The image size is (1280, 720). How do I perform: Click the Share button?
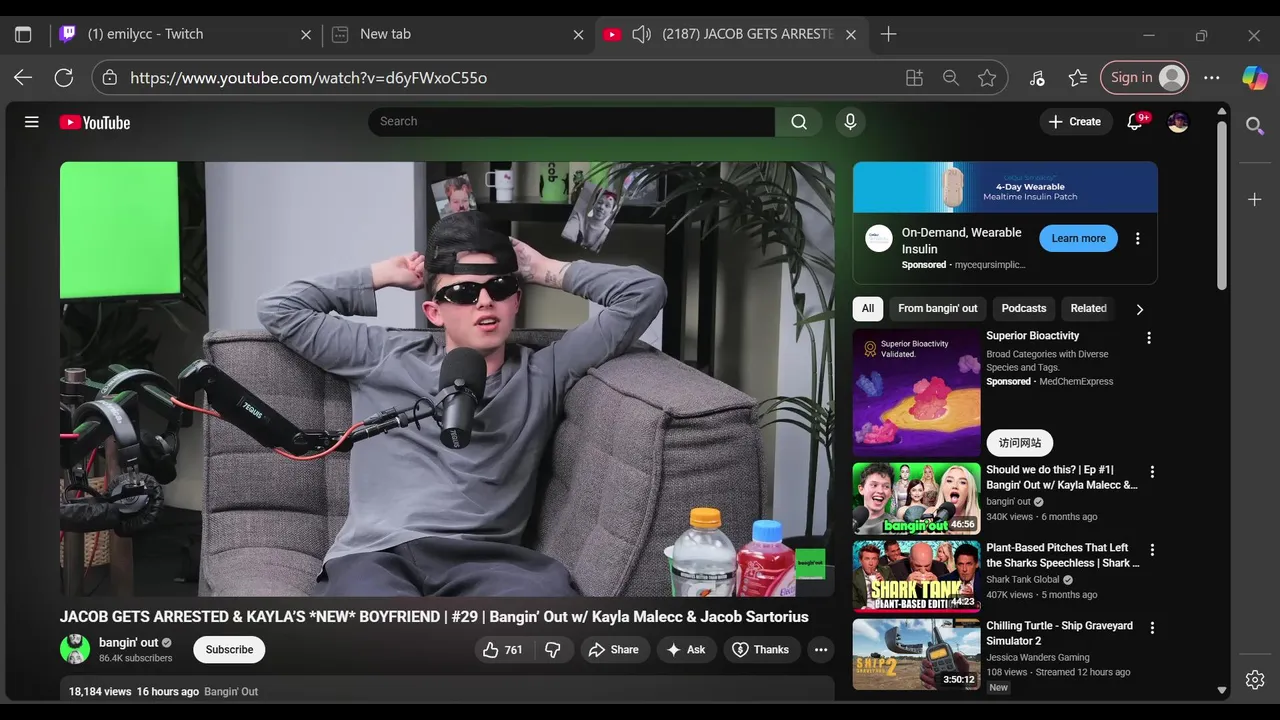[614, 650]
